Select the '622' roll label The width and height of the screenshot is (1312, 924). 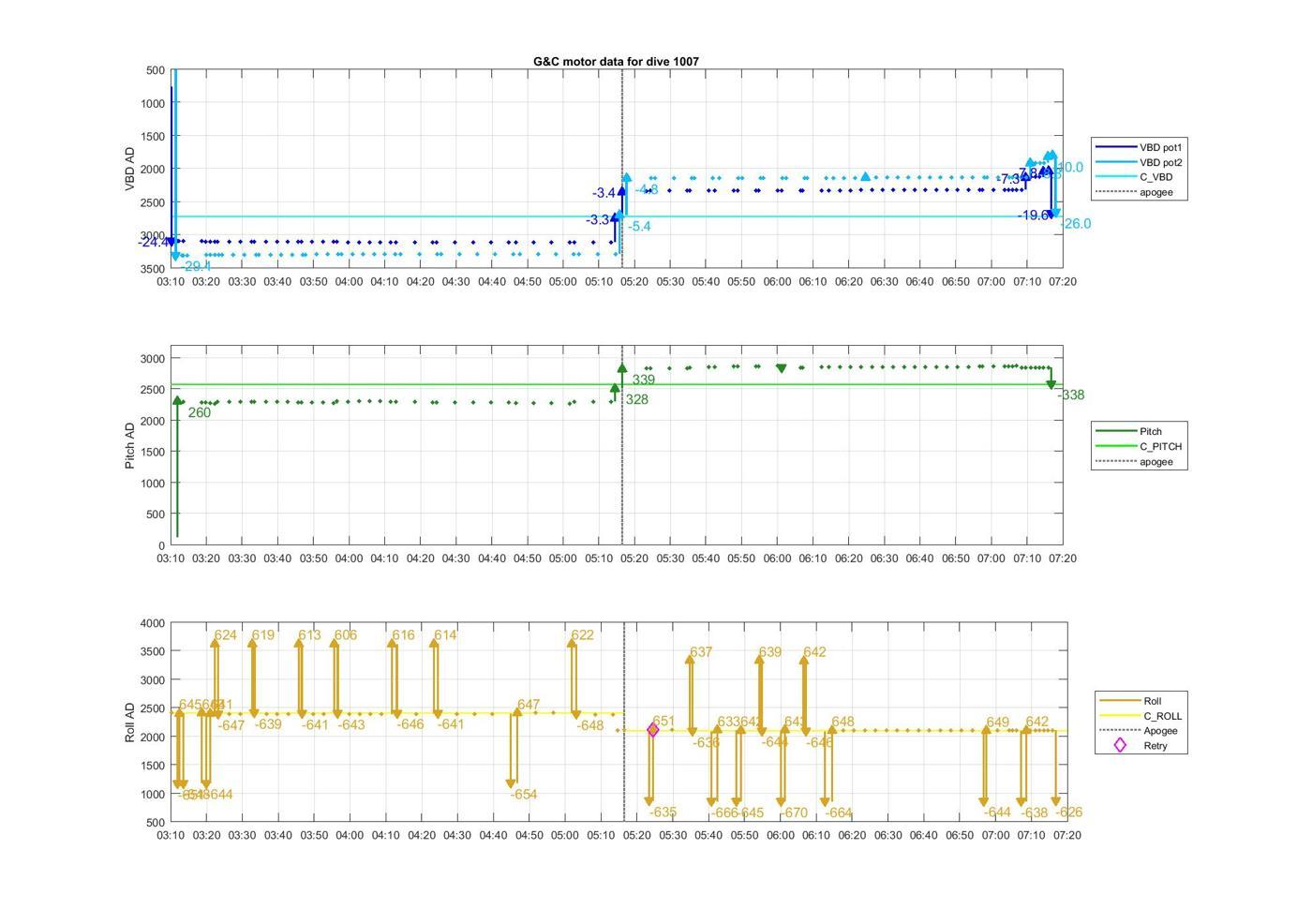coord(582,635)
